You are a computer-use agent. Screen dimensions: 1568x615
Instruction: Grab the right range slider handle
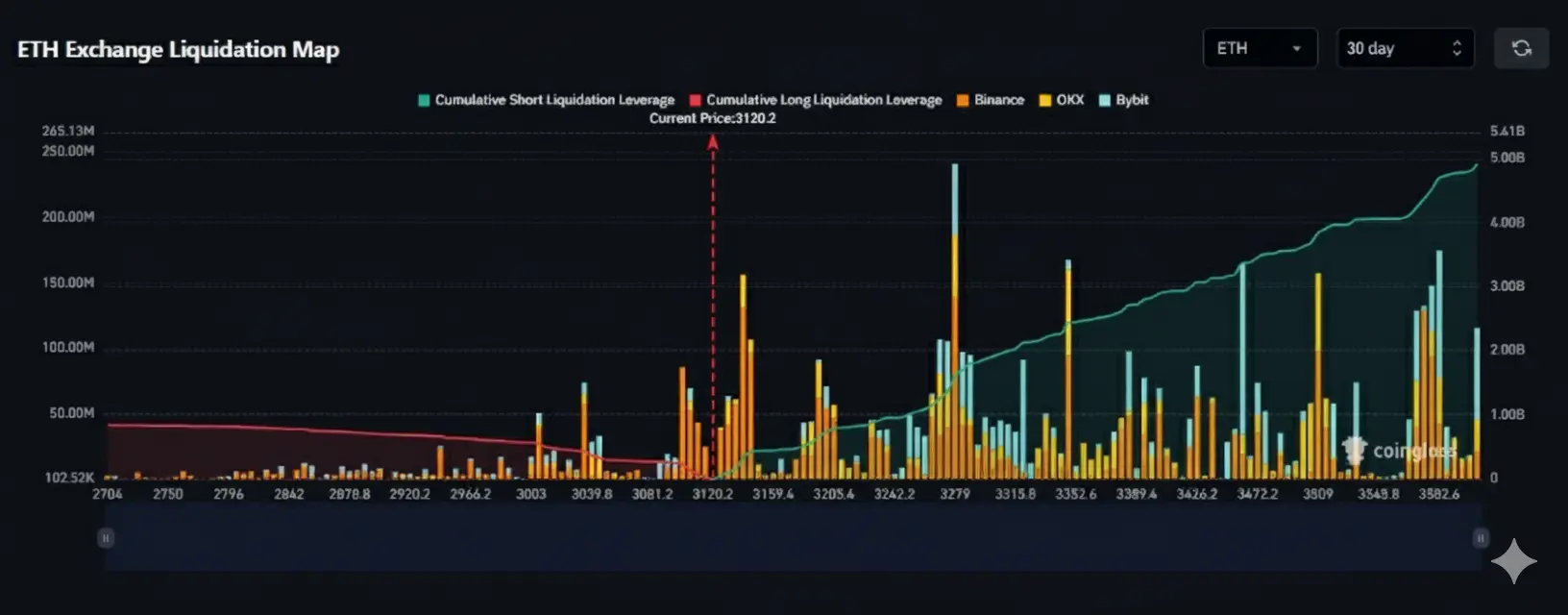pyautogui.click(x=1481, y=538)
